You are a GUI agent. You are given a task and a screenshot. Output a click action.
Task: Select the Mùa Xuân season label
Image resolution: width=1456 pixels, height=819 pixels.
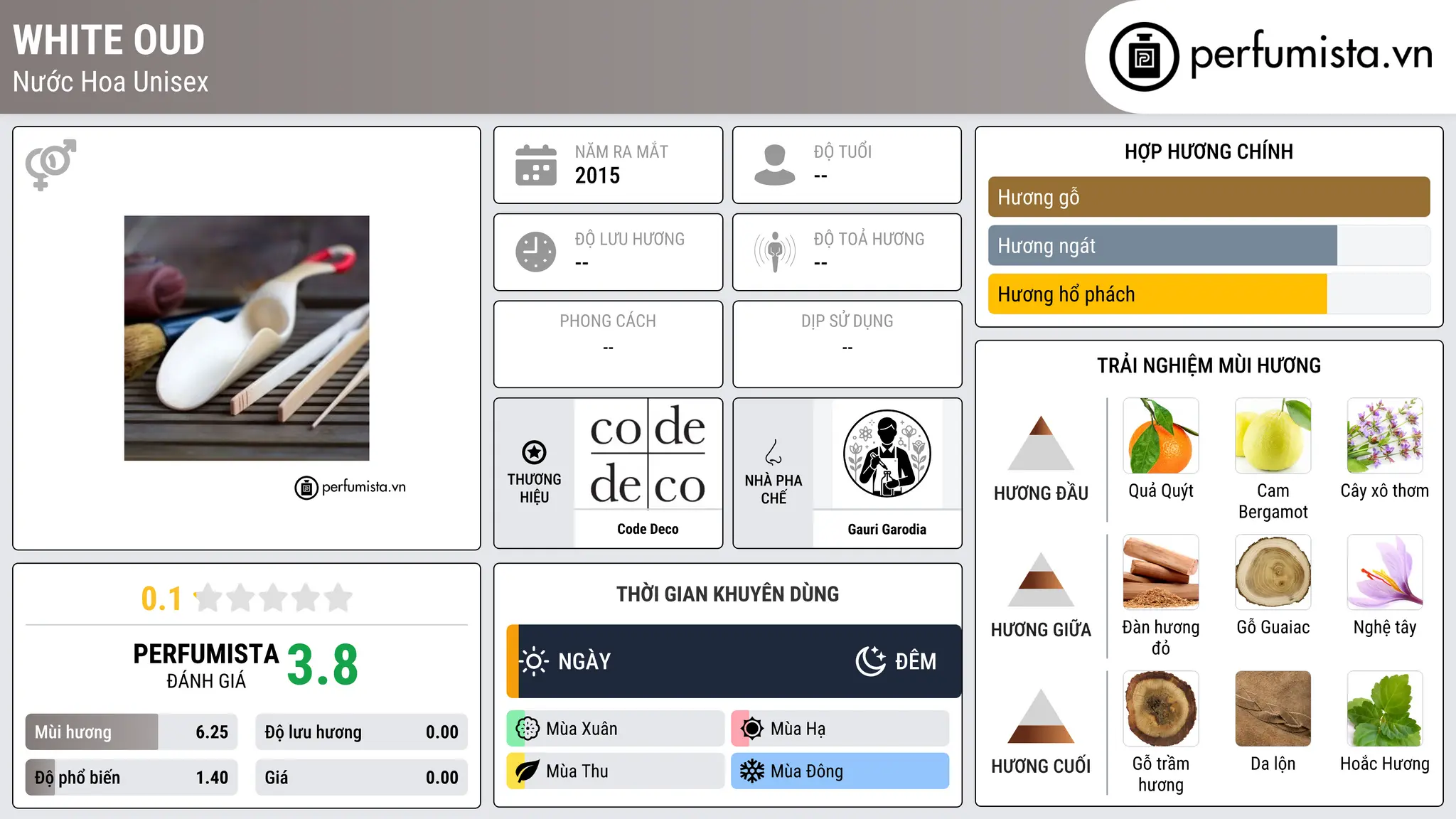click(582, 729)
